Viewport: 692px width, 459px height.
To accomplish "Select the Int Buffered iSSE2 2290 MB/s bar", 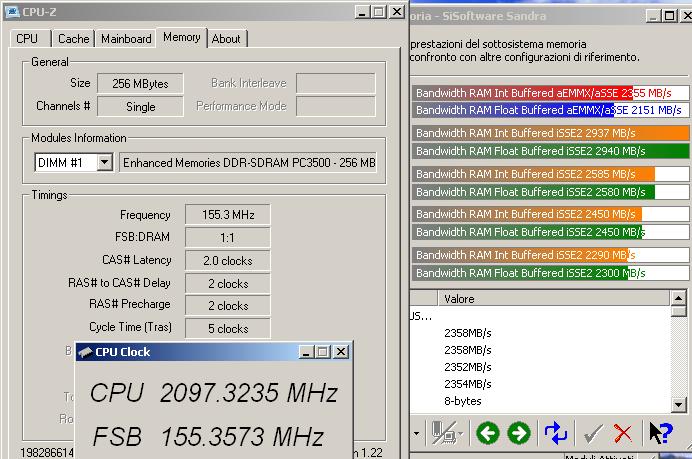I will [550, 255].
